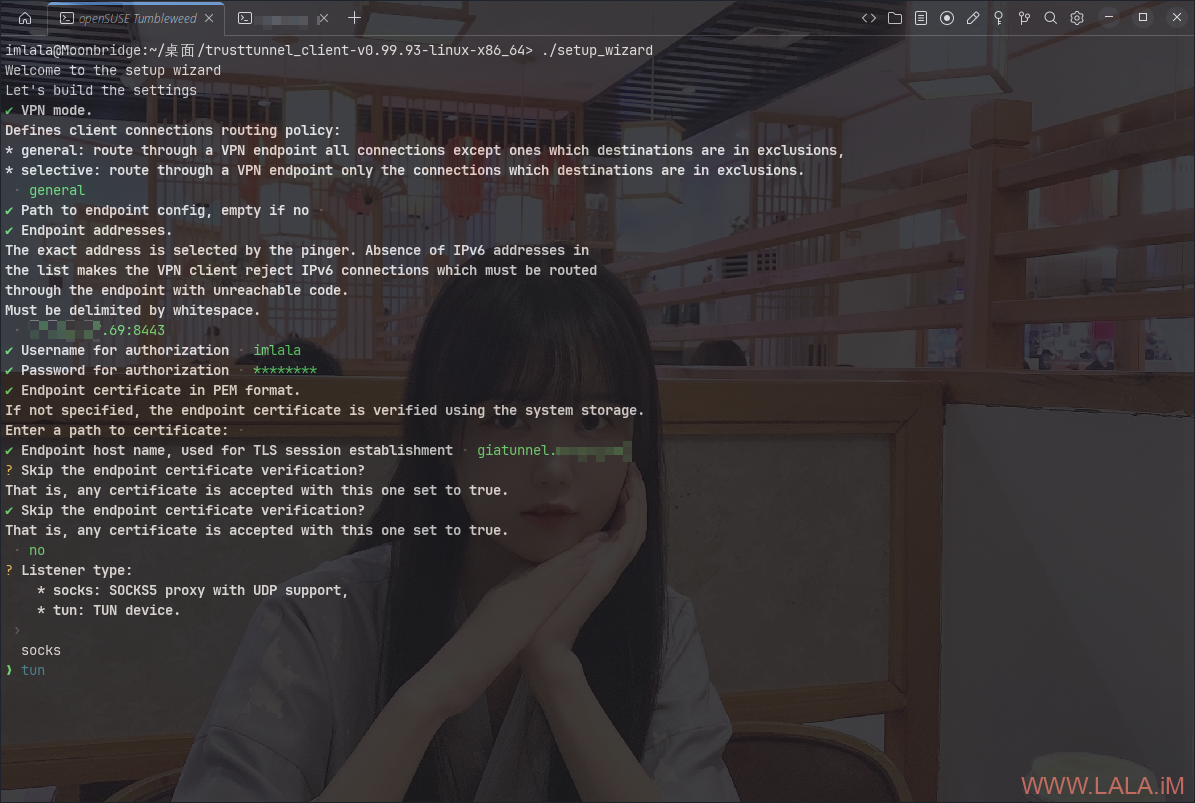Open the code snippets angle-bracket icon
This screenshot has width=1195, height=803.
[869, 18]
